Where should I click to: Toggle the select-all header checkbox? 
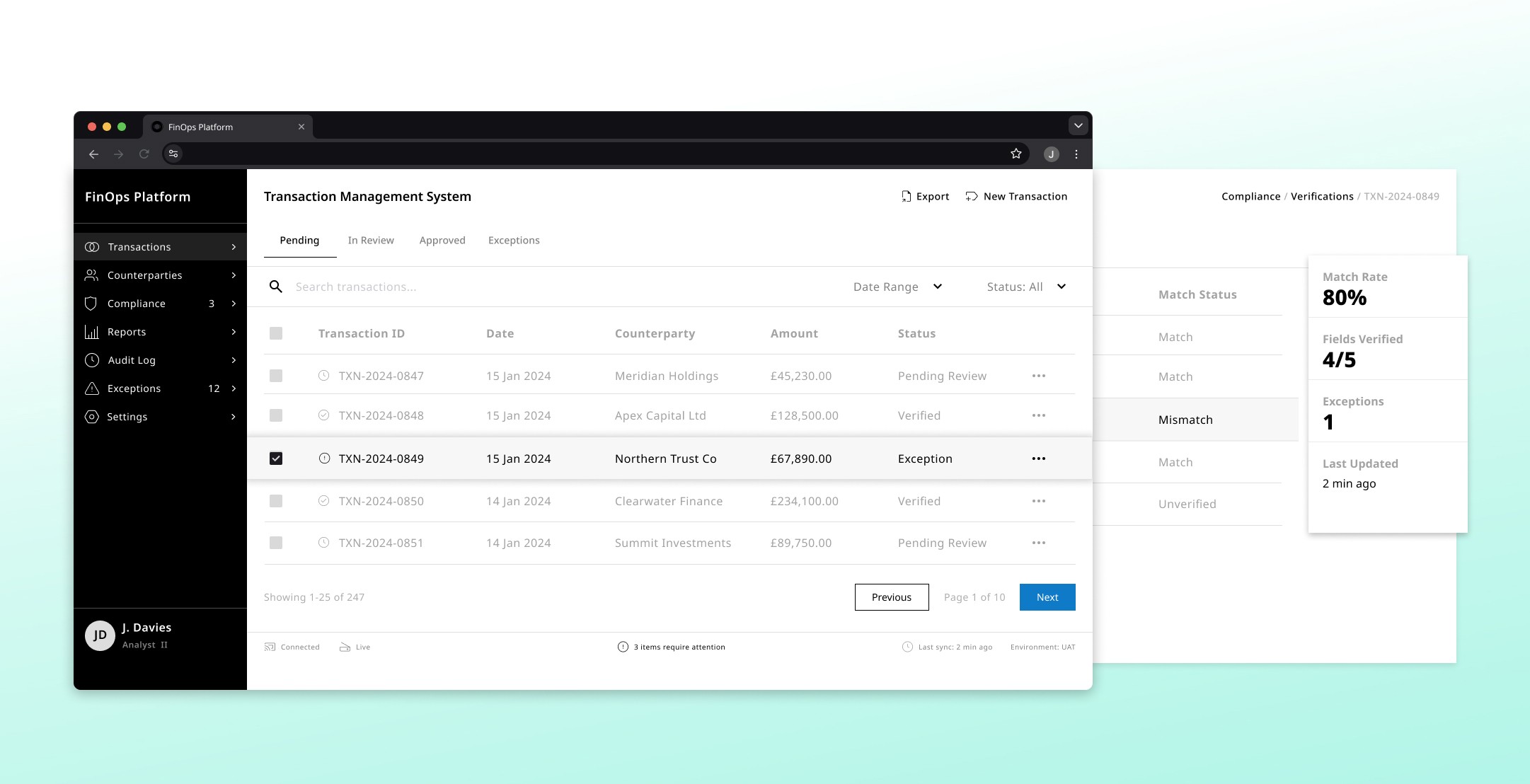[x=276, y=333]
